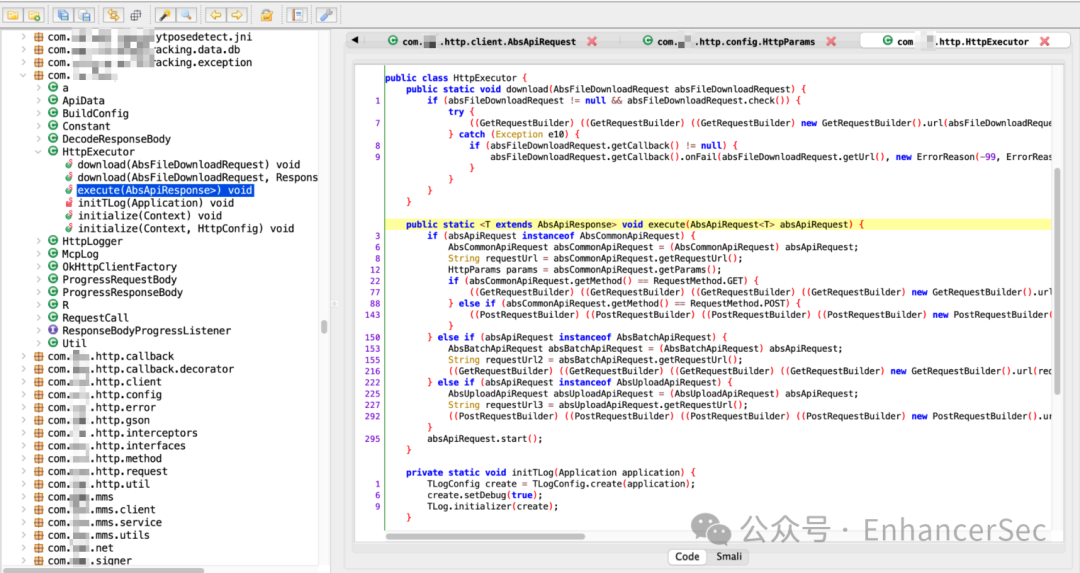
Task: Open the log viewer icon
Action: tap(298, 14)
